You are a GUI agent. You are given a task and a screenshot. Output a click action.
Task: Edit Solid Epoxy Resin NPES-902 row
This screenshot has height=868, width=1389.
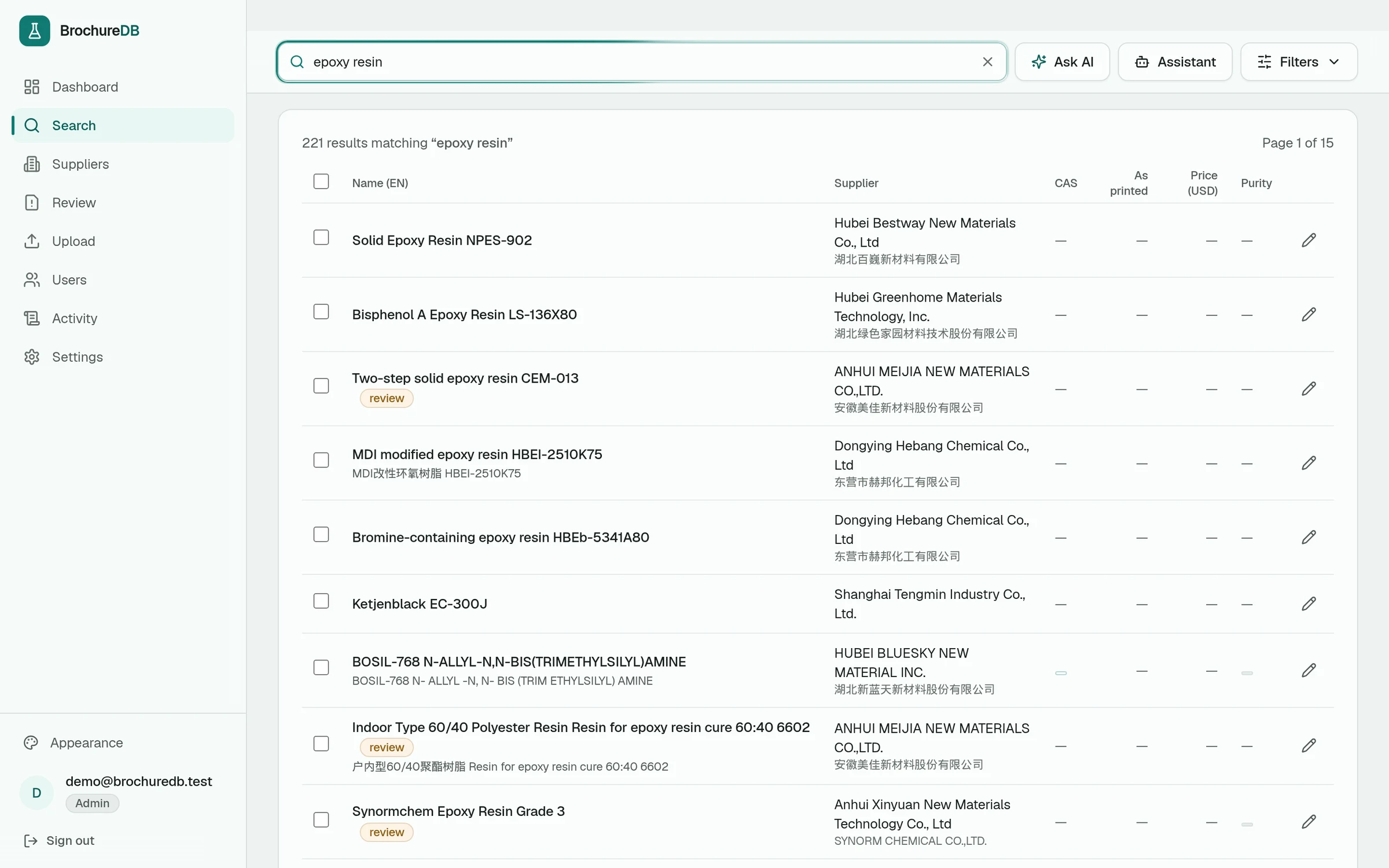1309,240
